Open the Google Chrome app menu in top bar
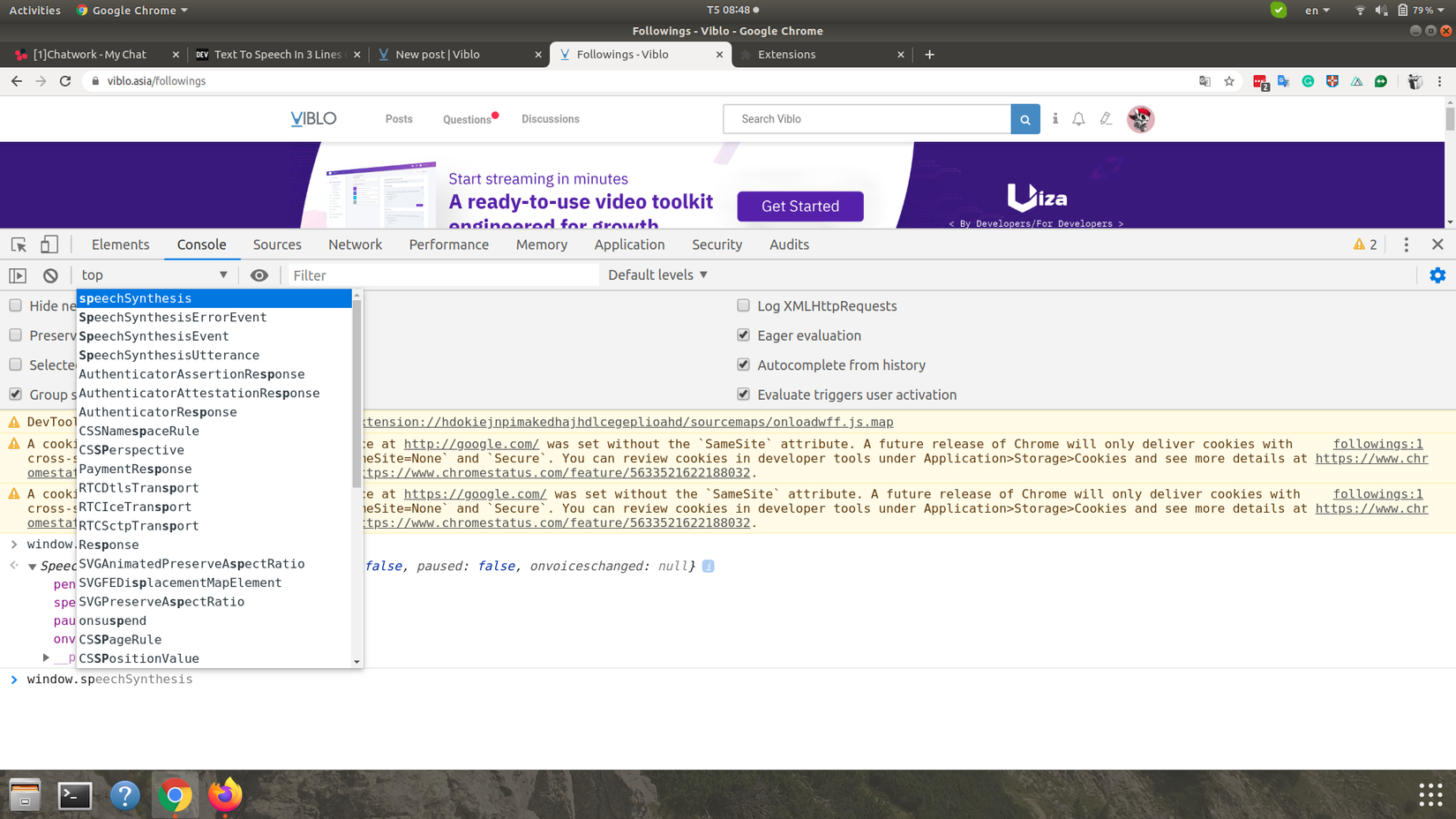Image resolution: width=1456 pixels, height=819 pixels. tap(132, 11)
